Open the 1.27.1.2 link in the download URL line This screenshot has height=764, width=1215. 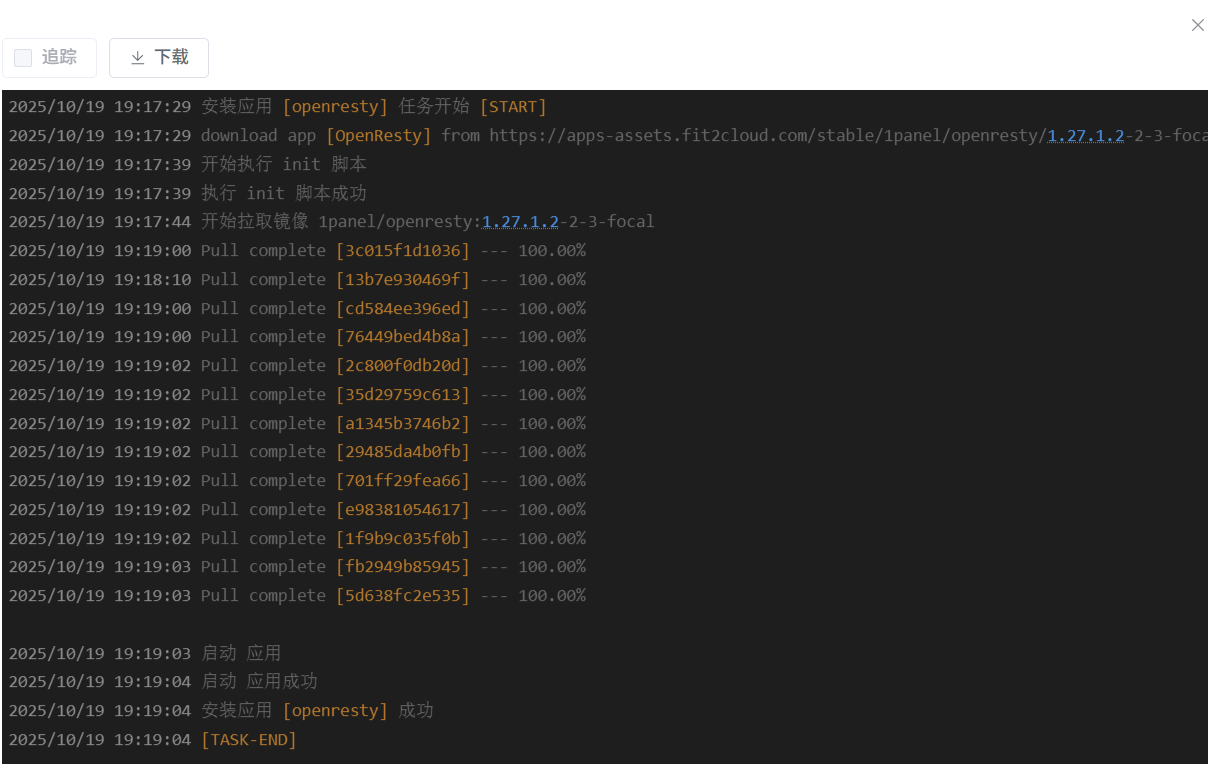tap(1085, 136)
